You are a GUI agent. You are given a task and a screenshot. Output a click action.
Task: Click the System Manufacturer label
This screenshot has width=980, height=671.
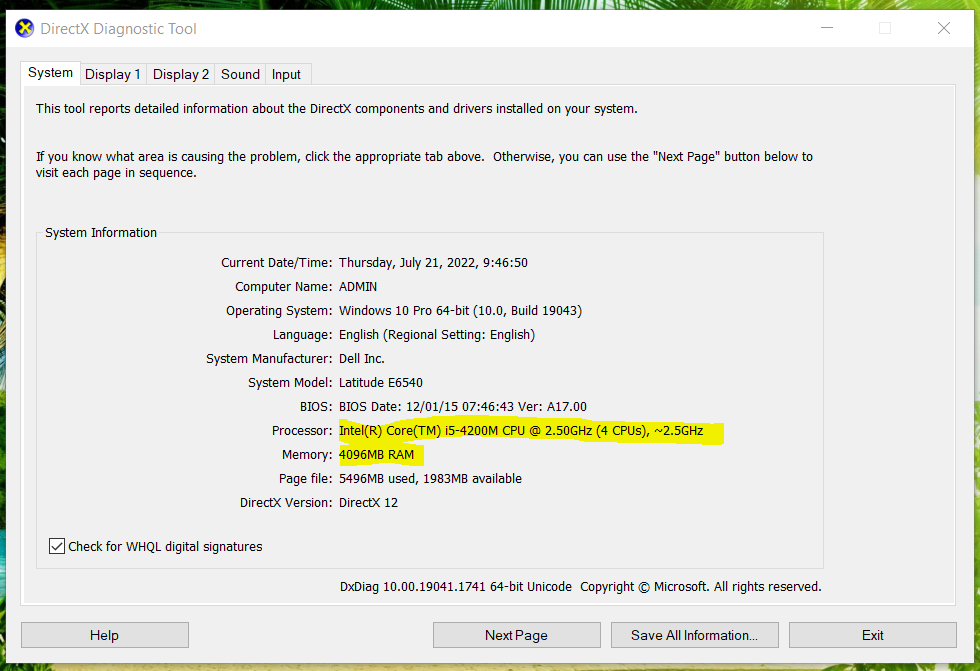(269, 359)
